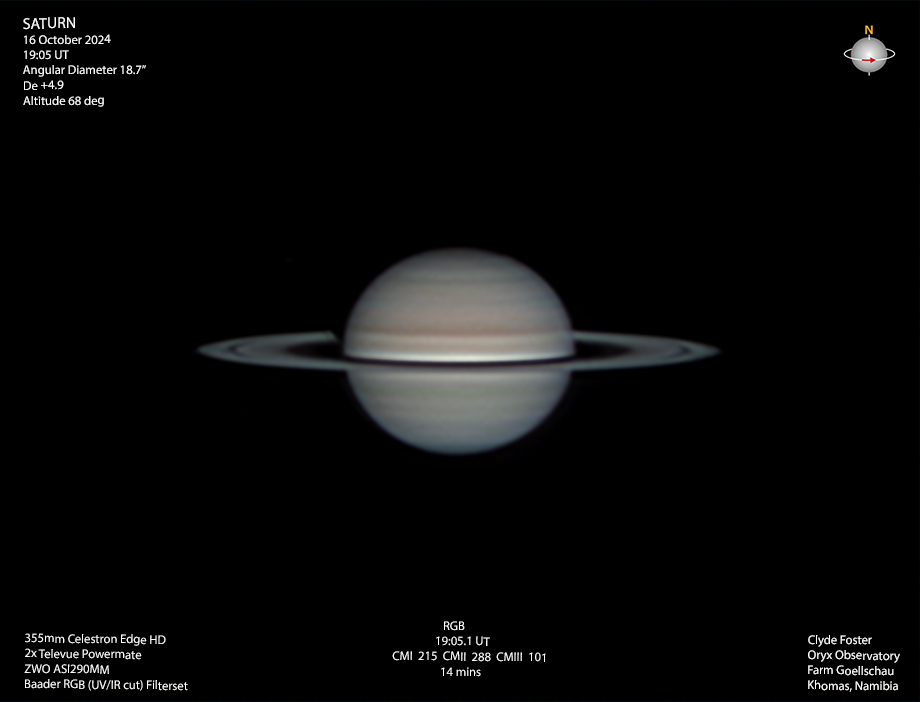Screen dimensions: 920x702
Task: Click the '2x Televue Powermate' line
Action: tap(83, 654)
